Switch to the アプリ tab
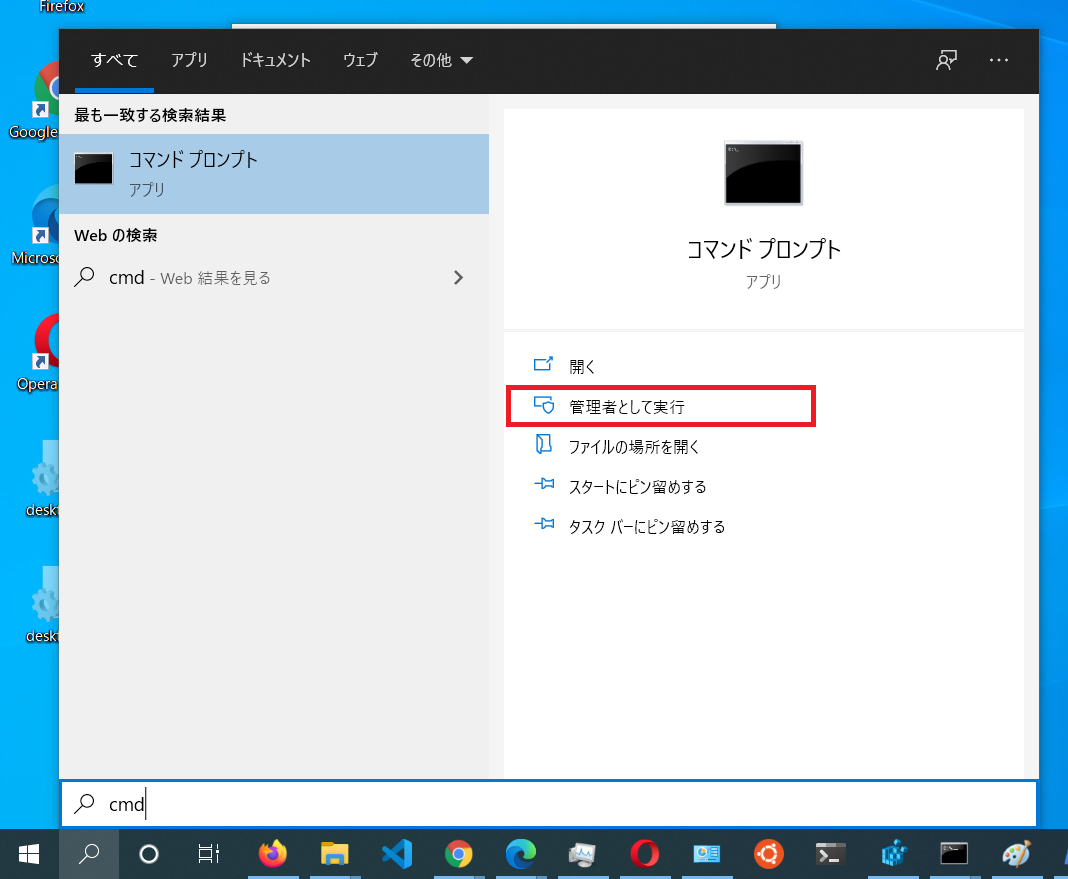1068x879 pixels. (189, 60)
